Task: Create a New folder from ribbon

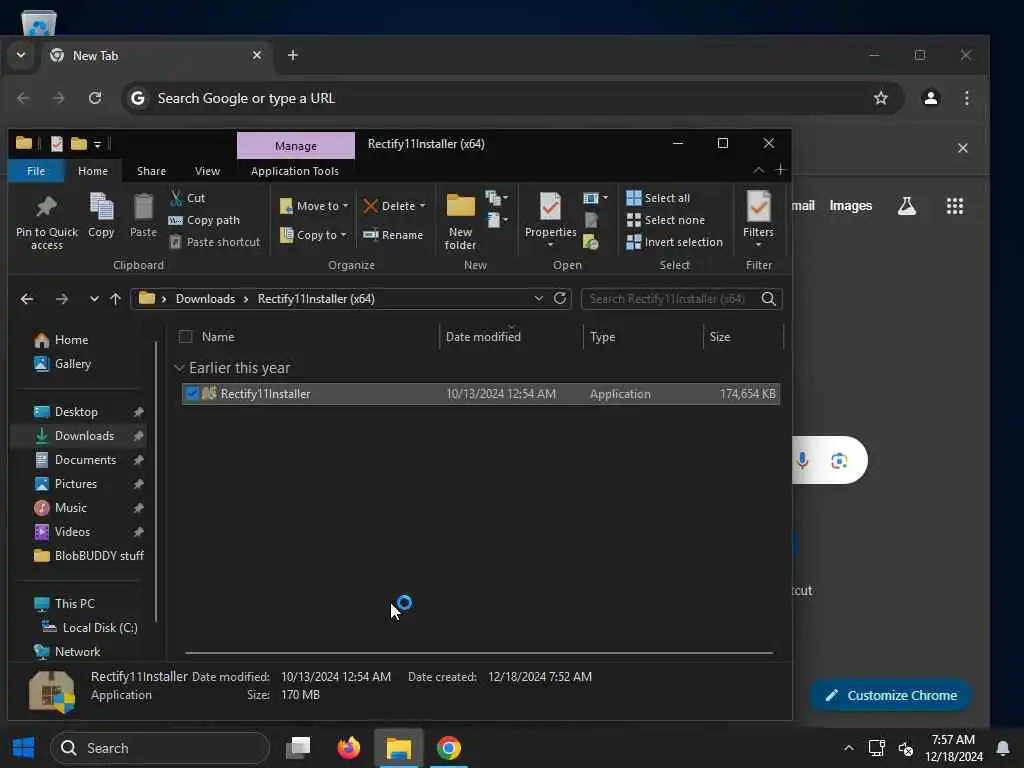Action: (460, 222)
